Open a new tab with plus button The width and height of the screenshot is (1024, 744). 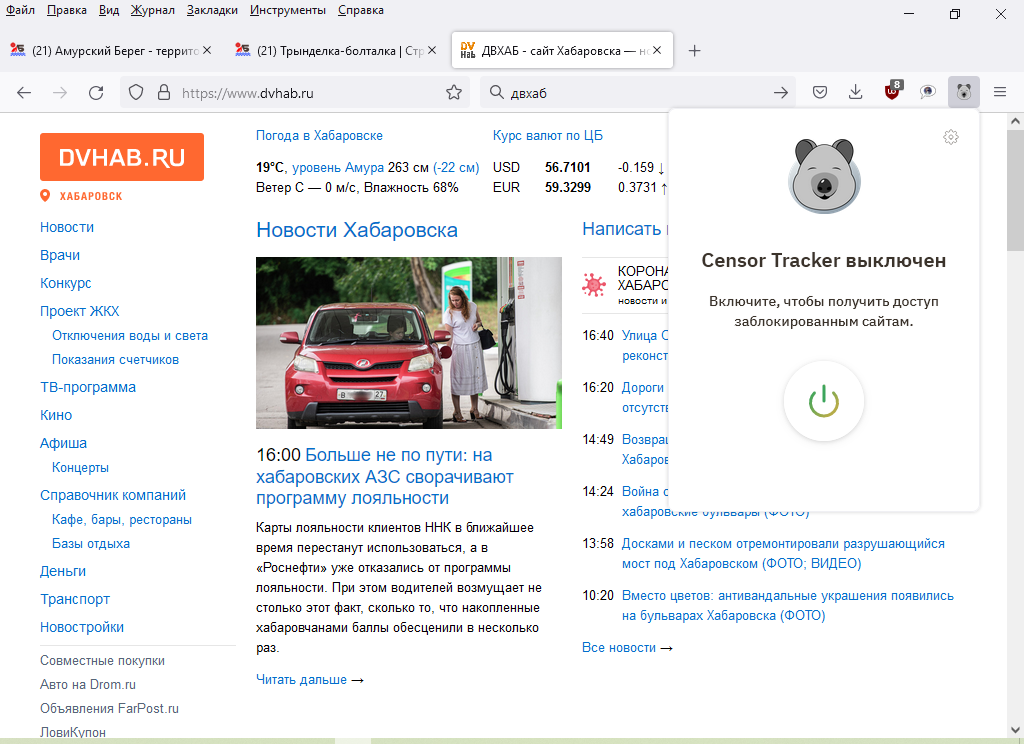(695, 50)
